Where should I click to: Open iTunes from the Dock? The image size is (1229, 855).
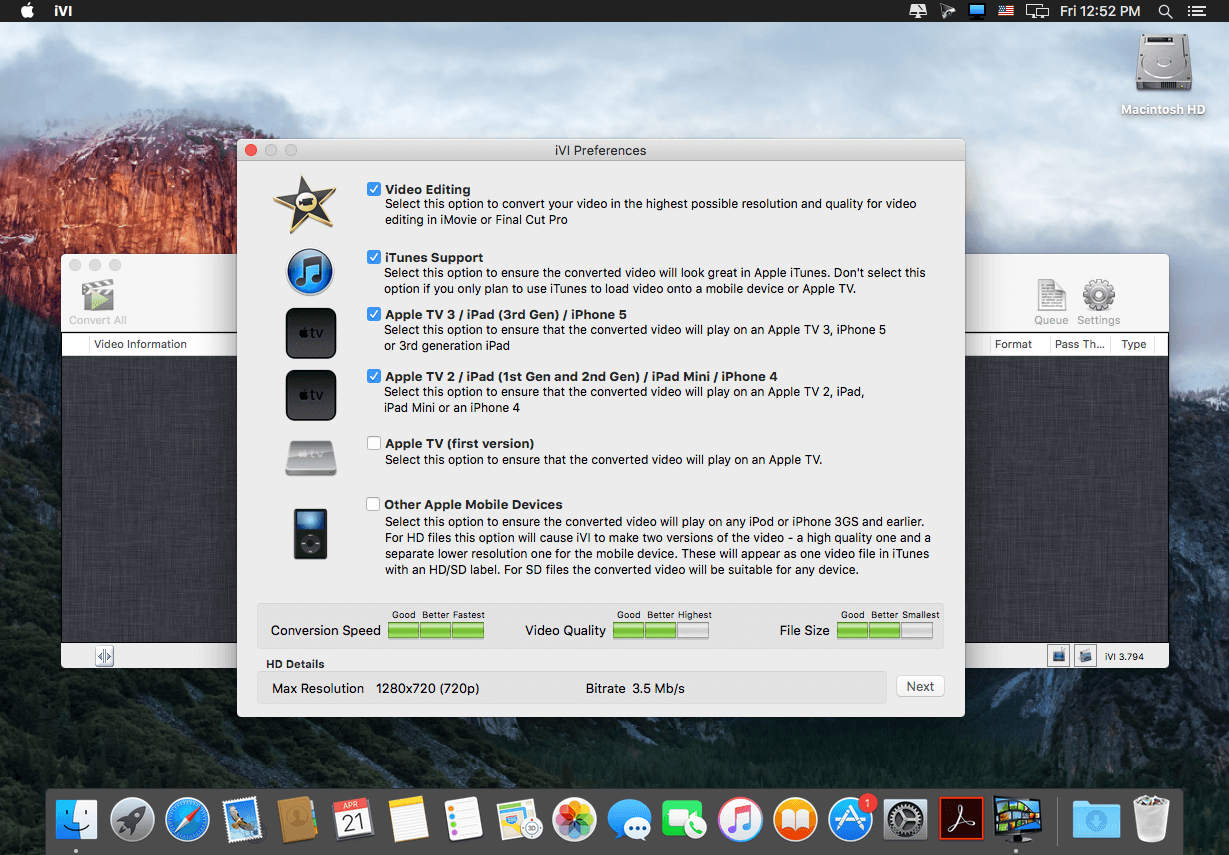(740, 820)
